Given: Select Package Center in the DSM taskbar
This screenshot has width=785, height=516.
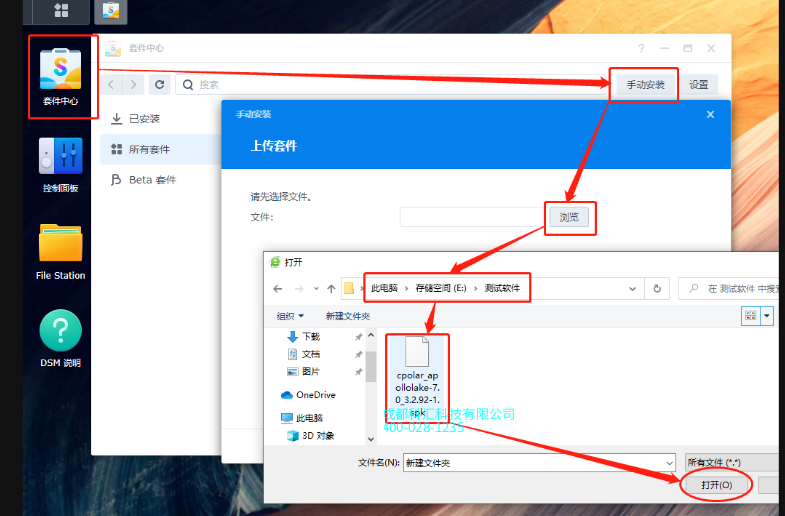Looking at the screenshot, I should 111,11.
